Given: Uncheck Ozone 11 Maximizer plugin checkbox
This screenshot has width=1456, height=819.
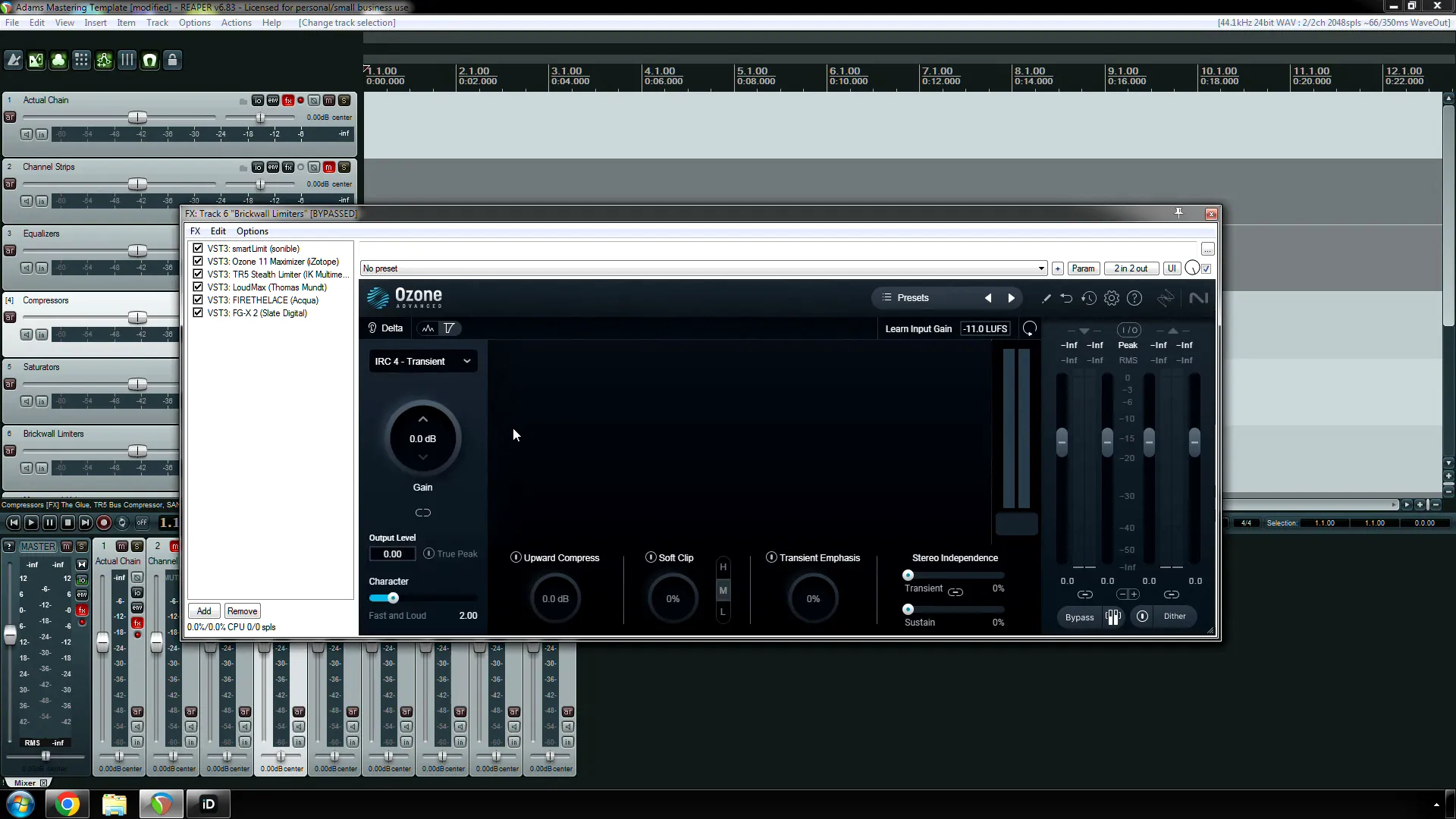Looking at the screenshot, I should (198, 261).
